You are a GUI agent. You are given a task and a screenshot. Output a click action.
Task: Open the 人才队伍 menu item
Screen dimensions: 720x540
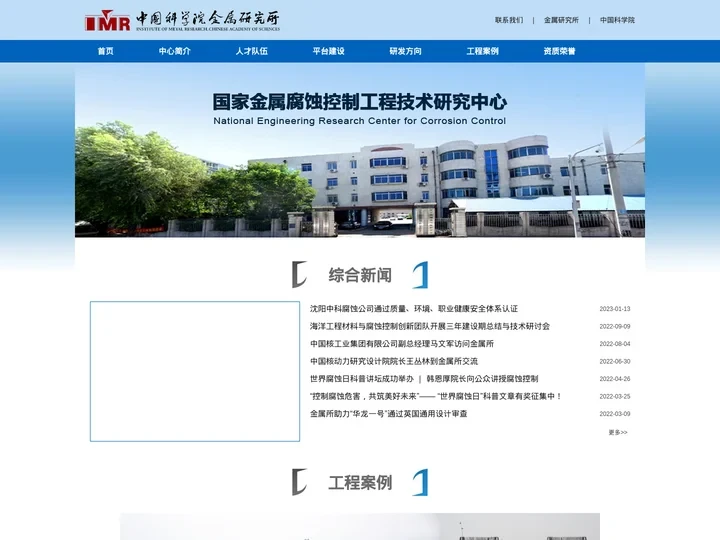coord(252,51)
